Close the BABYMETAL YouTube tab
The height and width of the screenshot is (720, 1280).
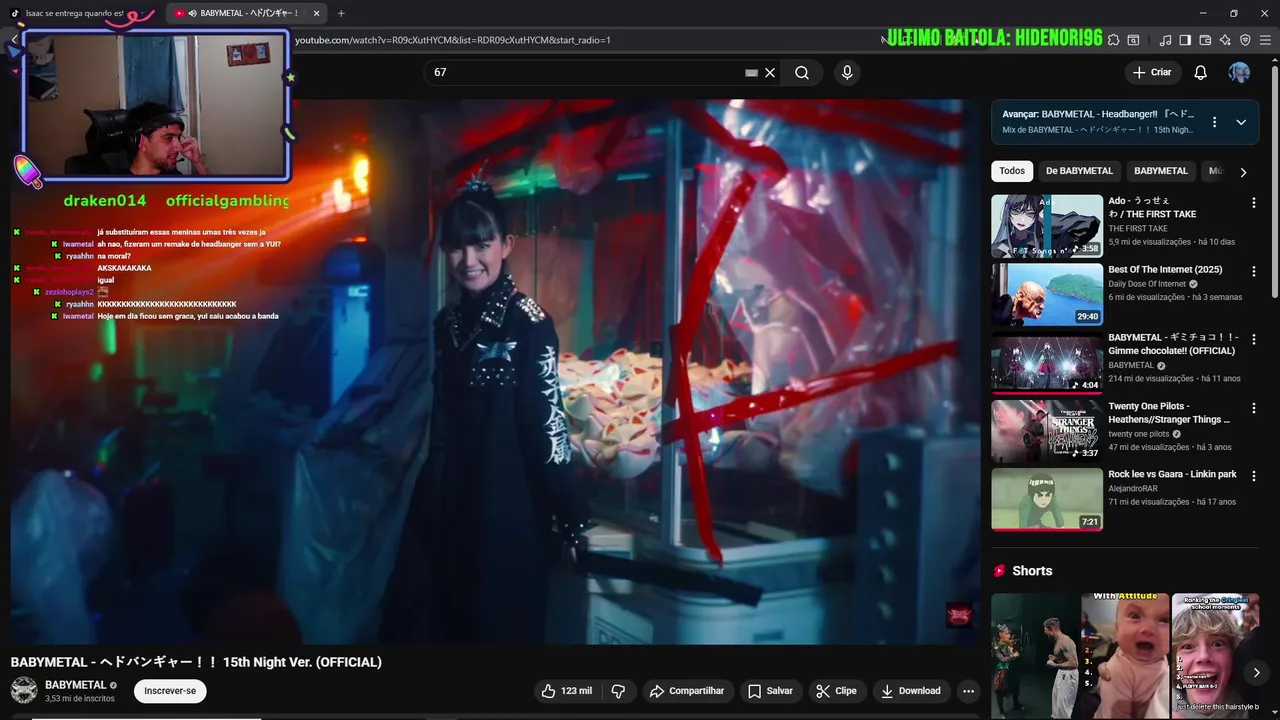pyautogui.click(x=317, y=13)
